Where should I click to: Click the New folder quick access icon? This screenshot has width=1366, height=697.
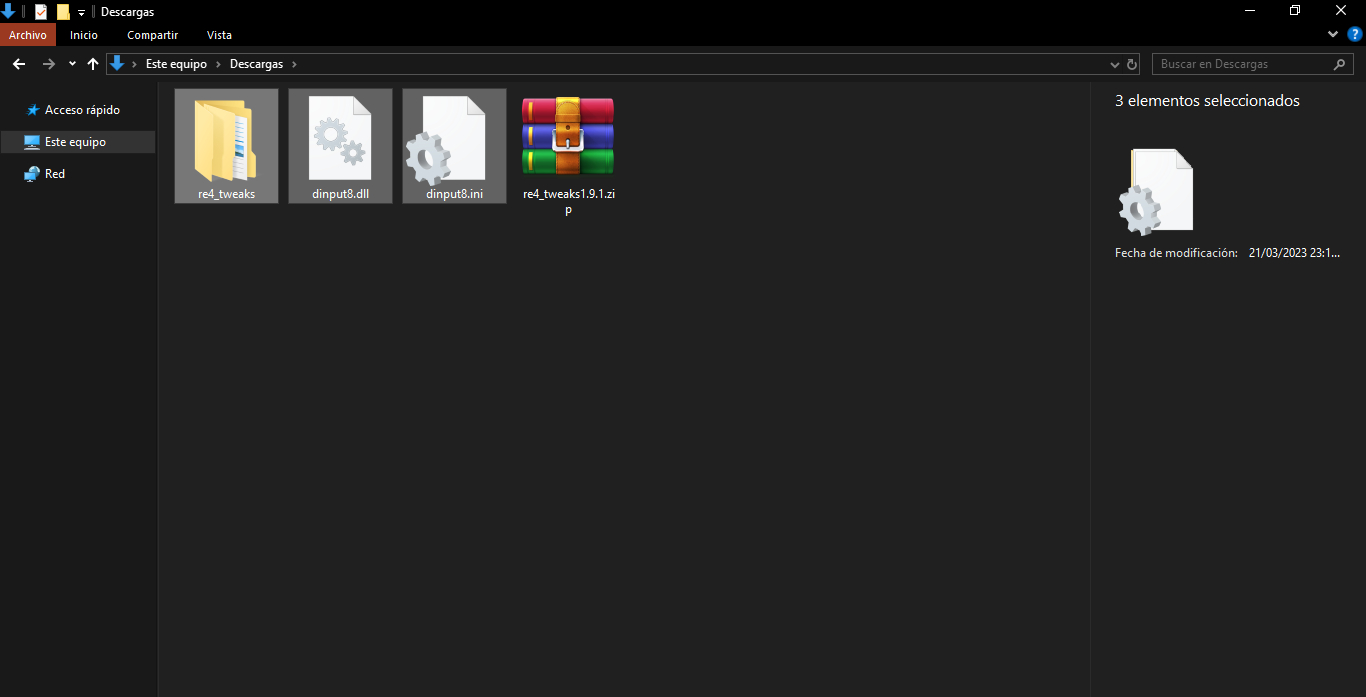(63, 12)
